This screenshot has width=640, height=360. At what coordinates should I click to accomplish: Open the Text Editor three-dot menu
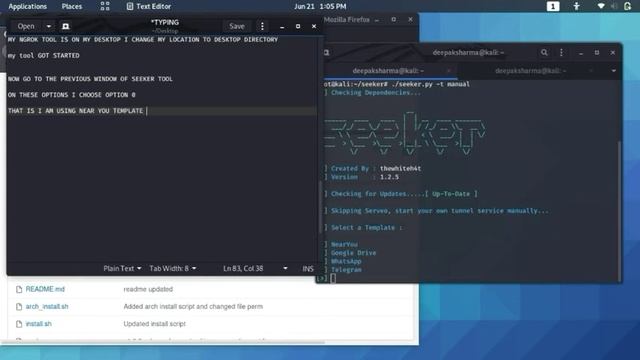click(x=262, y=26)
